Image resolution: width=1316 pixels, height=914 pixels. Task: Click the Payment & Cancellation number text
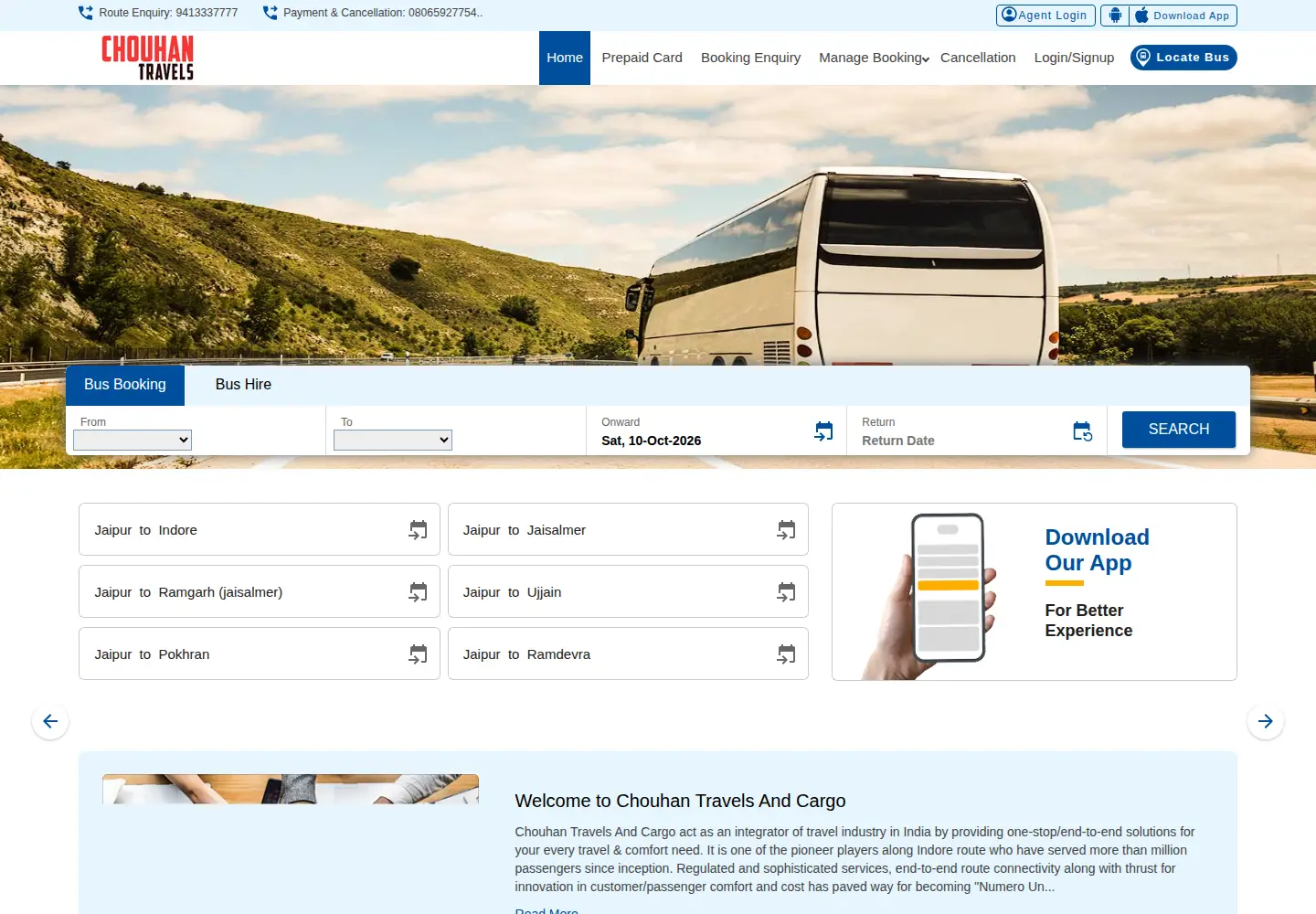click(383, 13)
